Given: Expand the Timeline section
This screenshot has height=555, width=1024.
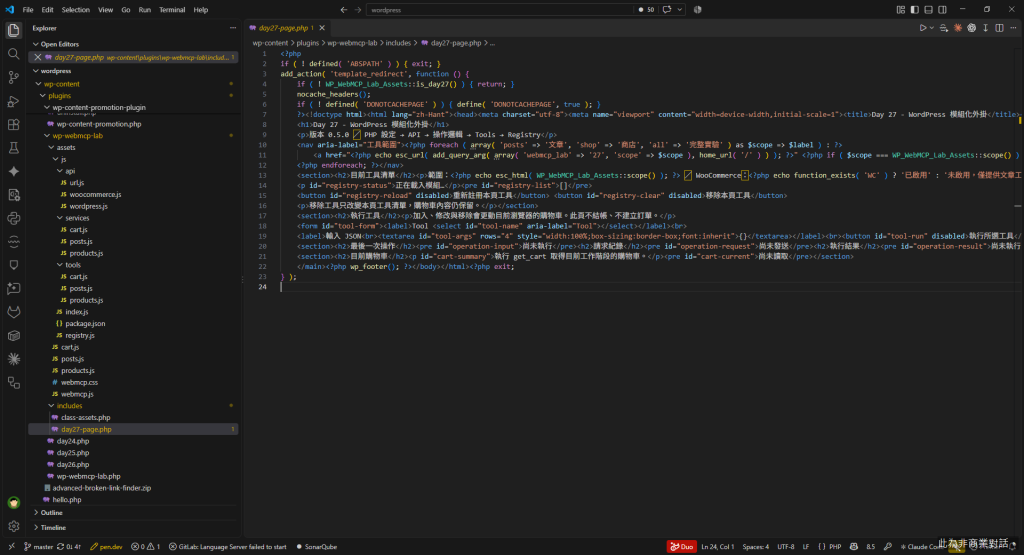Looking at the screenshot, I should pyautogui.click(x=52, y=528).
